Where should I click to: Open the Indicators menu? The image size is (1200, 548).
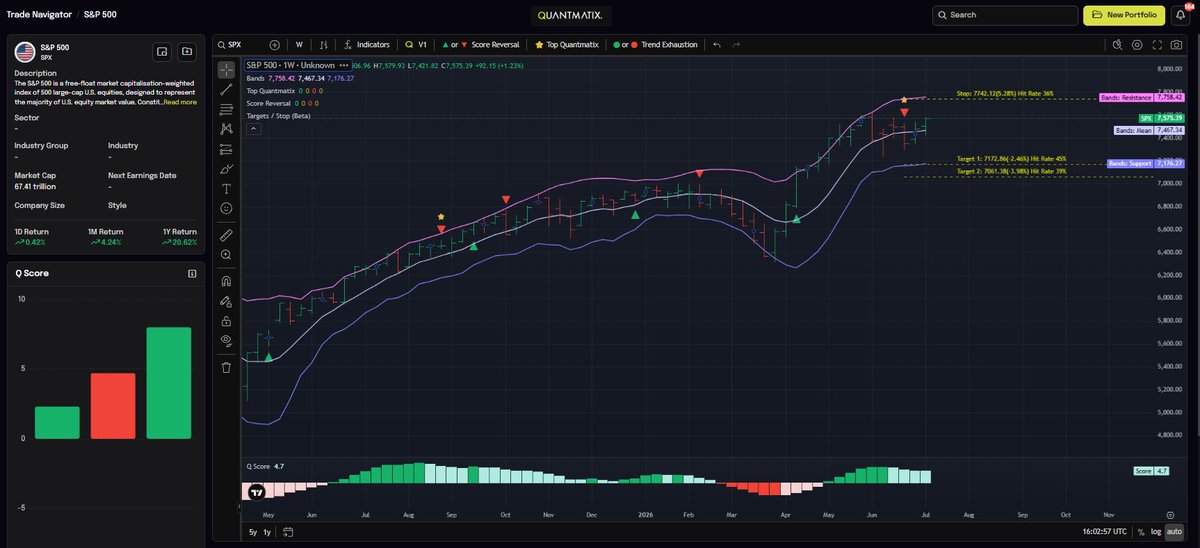366,45
